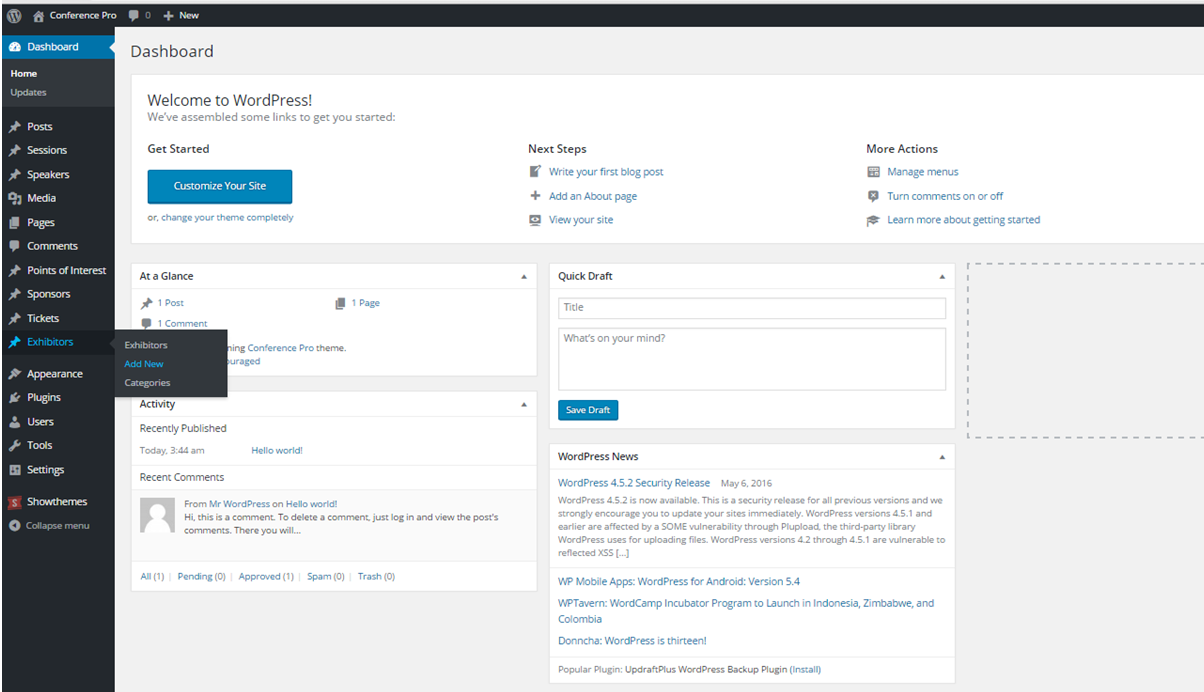
Task: Click the screen icon by View your site
Action: [x=535, y=220]
